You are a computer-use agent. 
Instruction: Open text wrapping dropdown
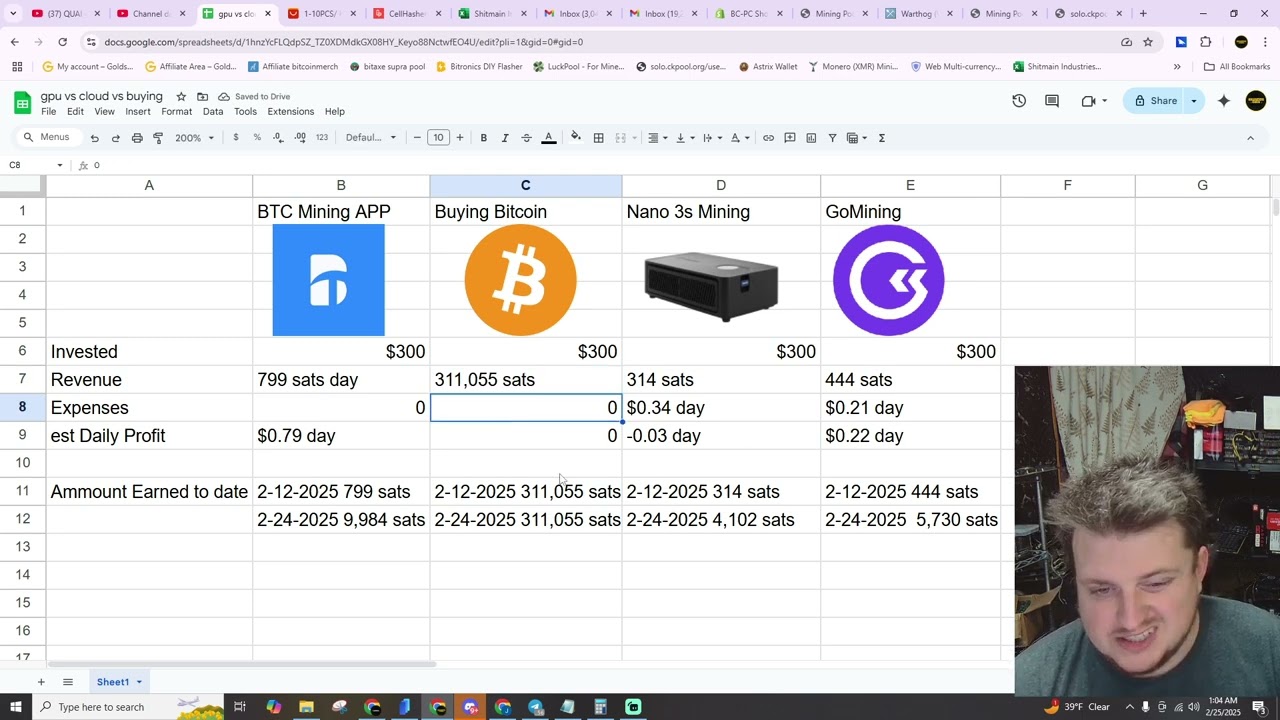tap(710, 138)
